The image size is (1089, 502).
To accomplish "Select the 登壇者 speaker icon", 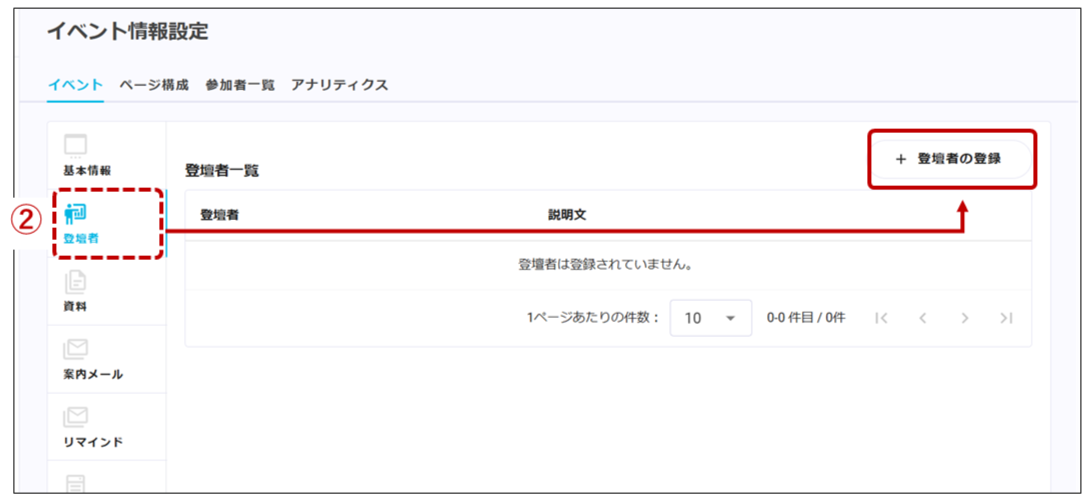I will point(75,215).
